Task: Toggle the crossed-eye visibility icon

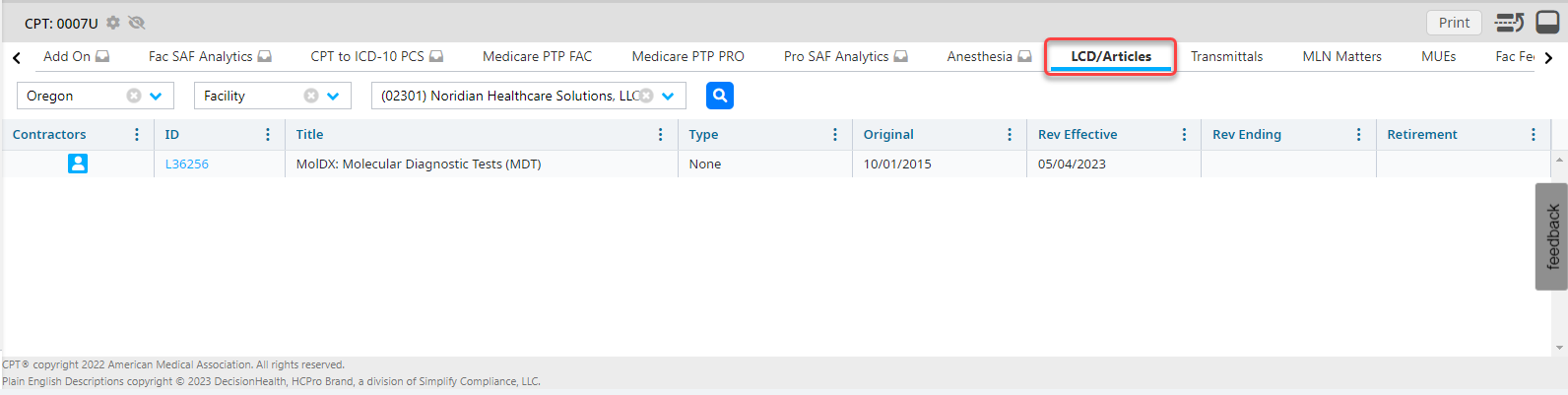Action: coord(137,23)
